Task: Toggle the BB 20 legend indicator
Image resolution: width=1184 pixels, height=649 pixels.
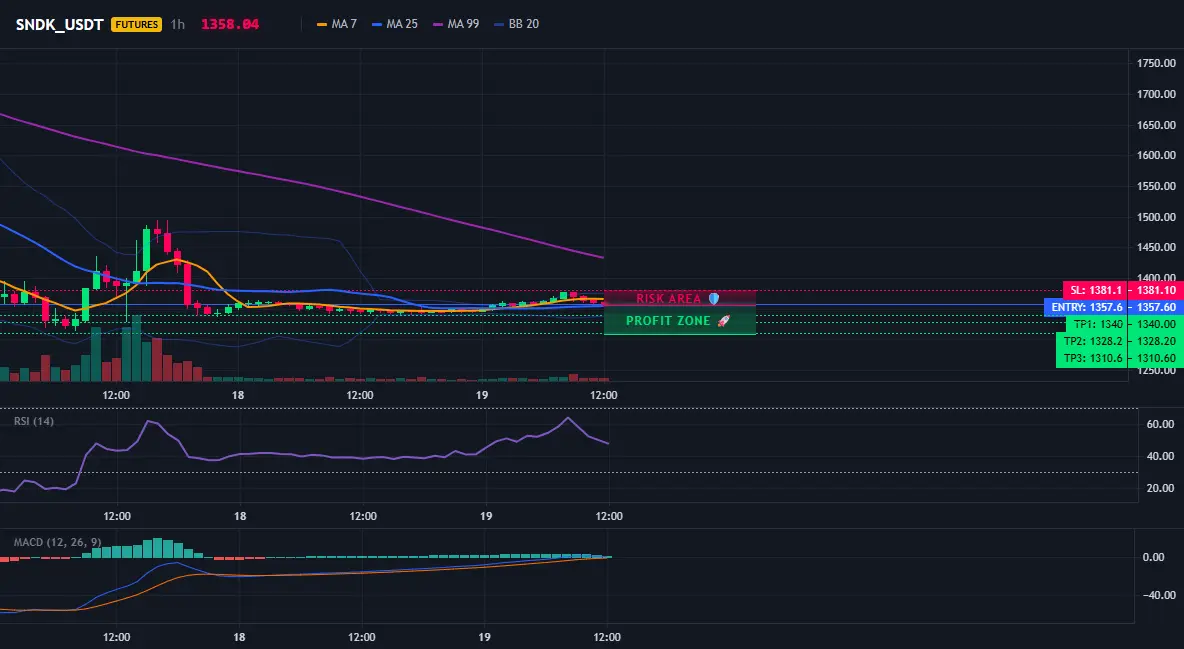Action: 516,24
